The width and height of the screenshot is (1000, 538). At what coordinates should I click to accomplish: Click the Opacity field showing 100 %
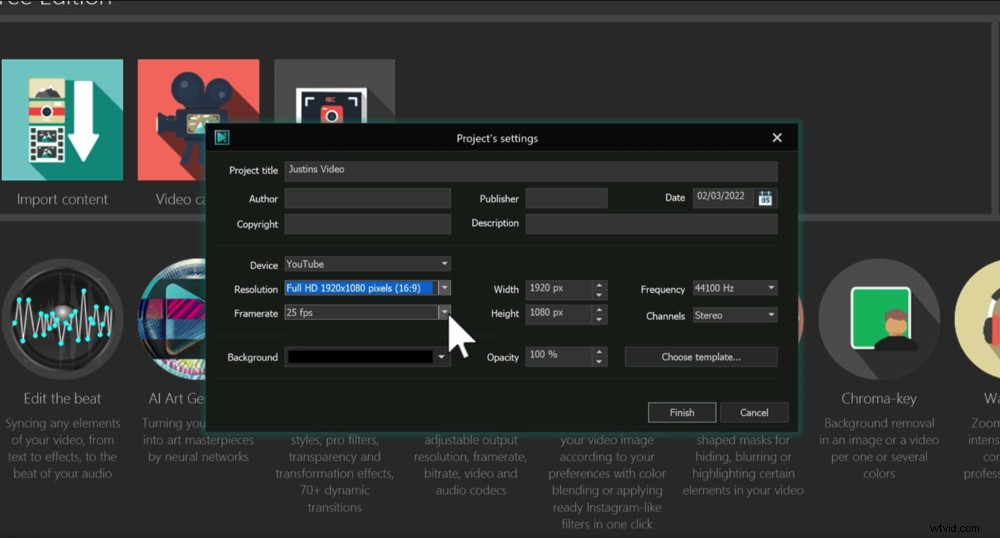(x=559, y=356)
